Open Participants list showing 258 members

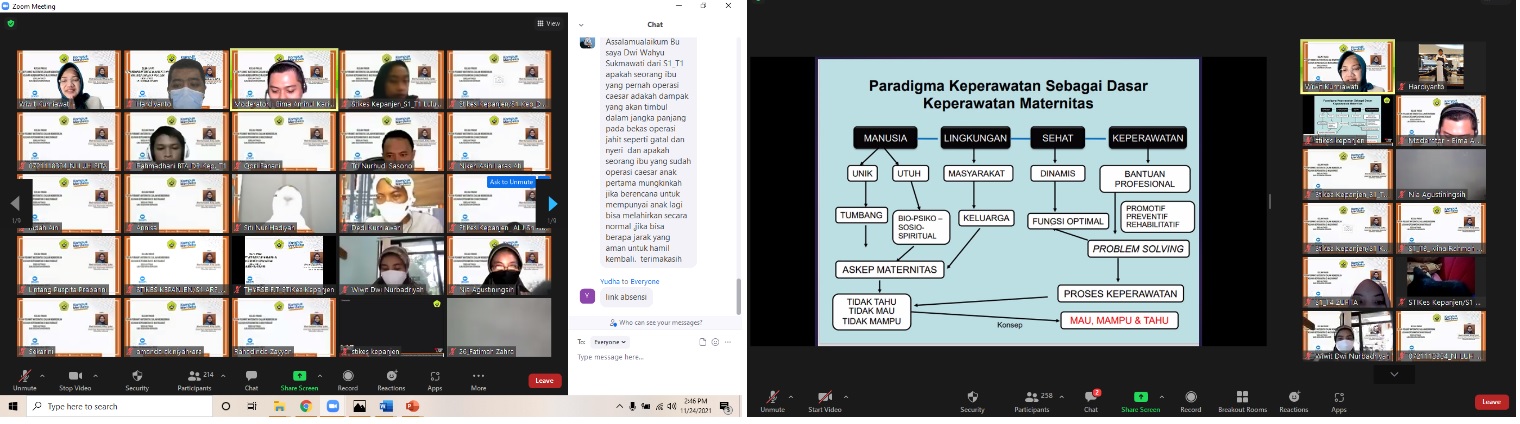[1031, 400]
